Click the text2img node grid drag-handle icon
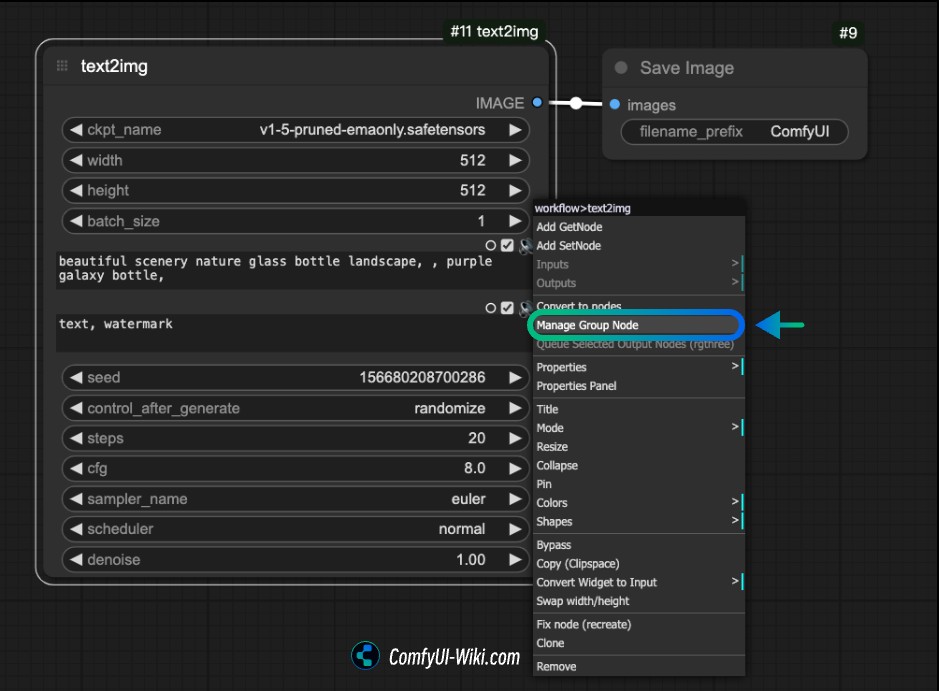Screen dimensions: 939x691 62,66
